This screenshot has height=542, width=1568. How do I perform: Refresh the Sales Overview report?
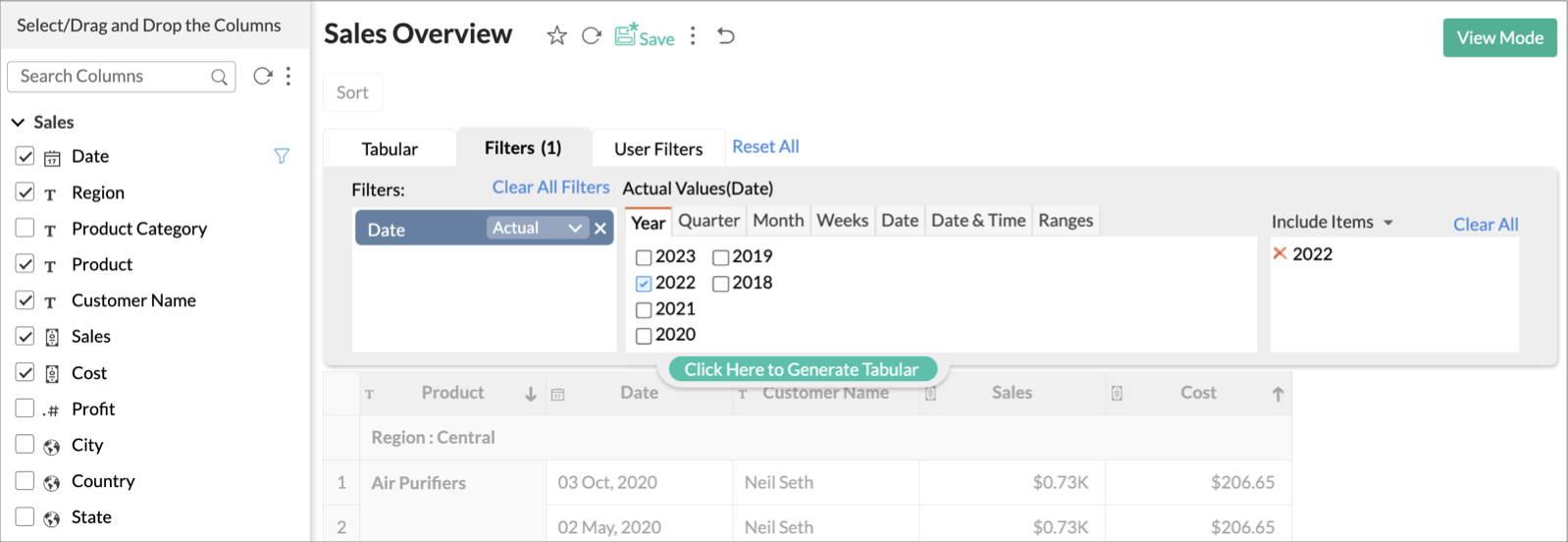pos(591,36)
